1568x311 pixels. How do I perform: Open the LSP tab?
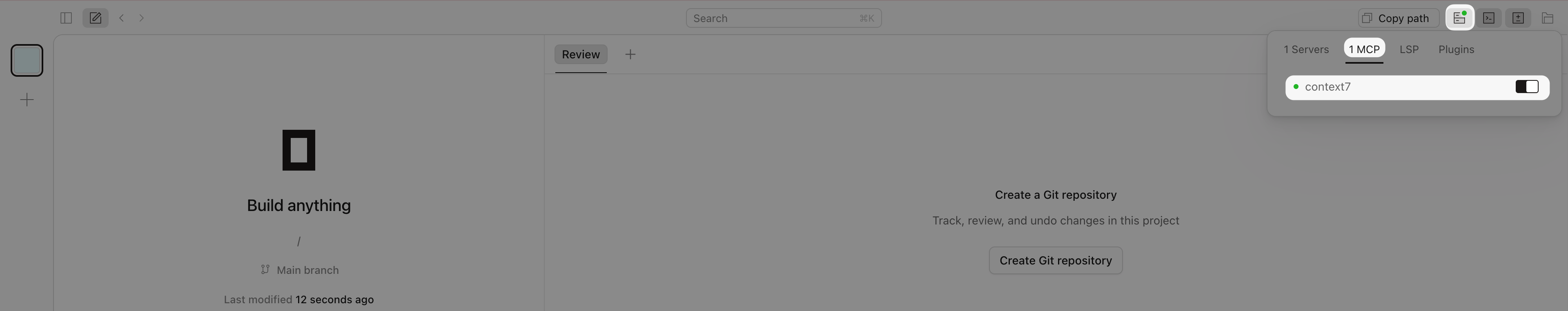tap(1409, 49)
